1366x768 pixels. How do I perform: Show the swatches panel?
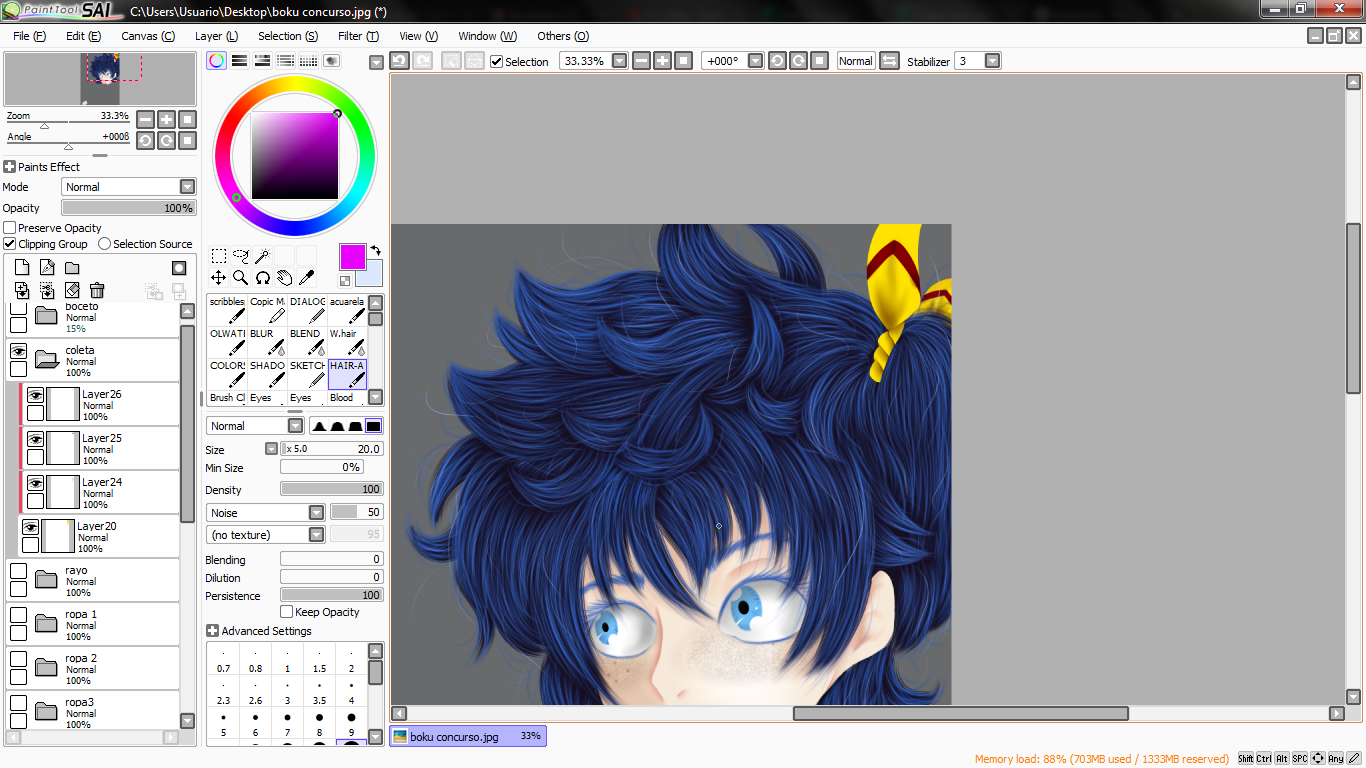pos(308,61)
